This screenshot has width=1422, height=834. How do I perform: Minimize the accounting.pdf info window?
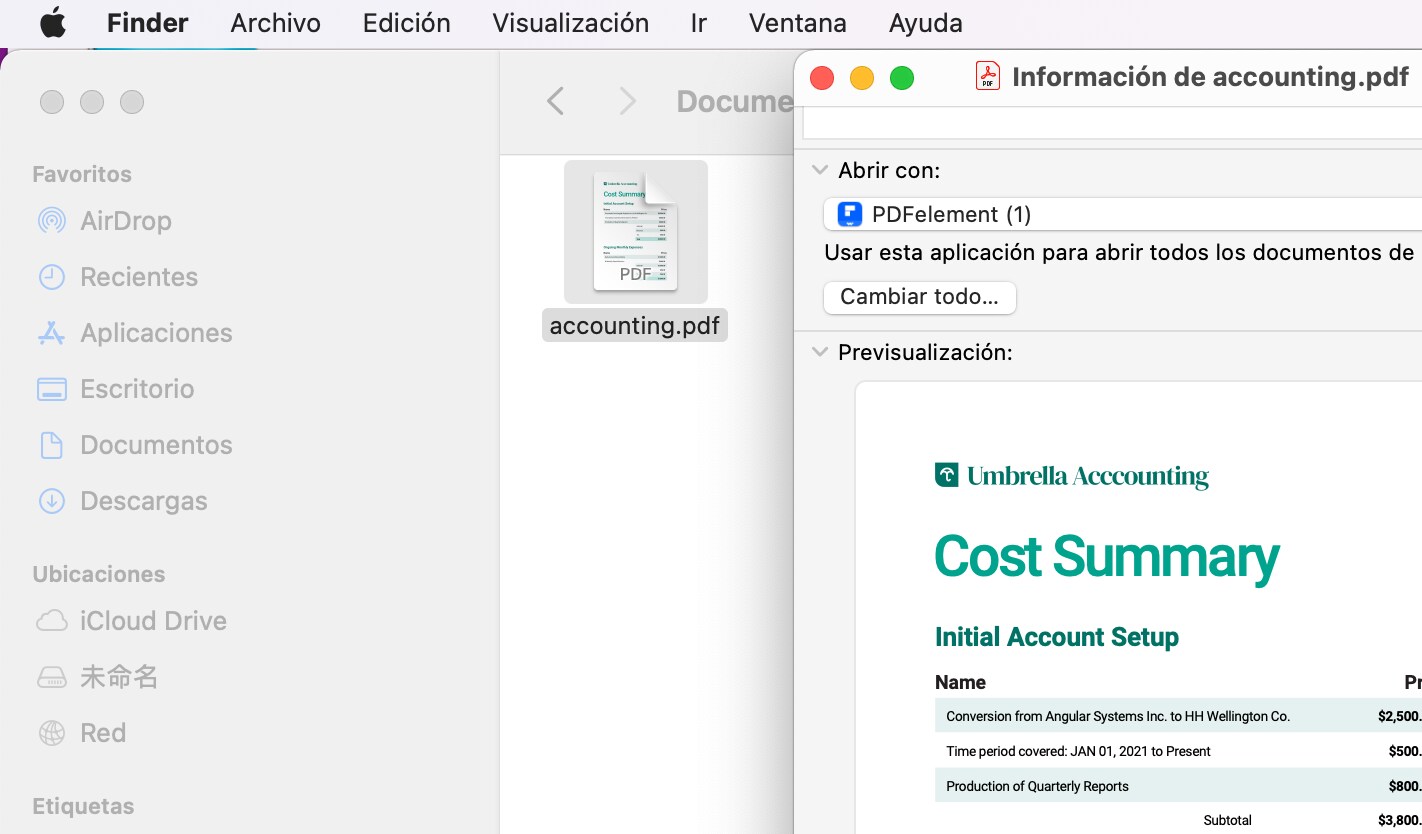click(x=862, y=78)
